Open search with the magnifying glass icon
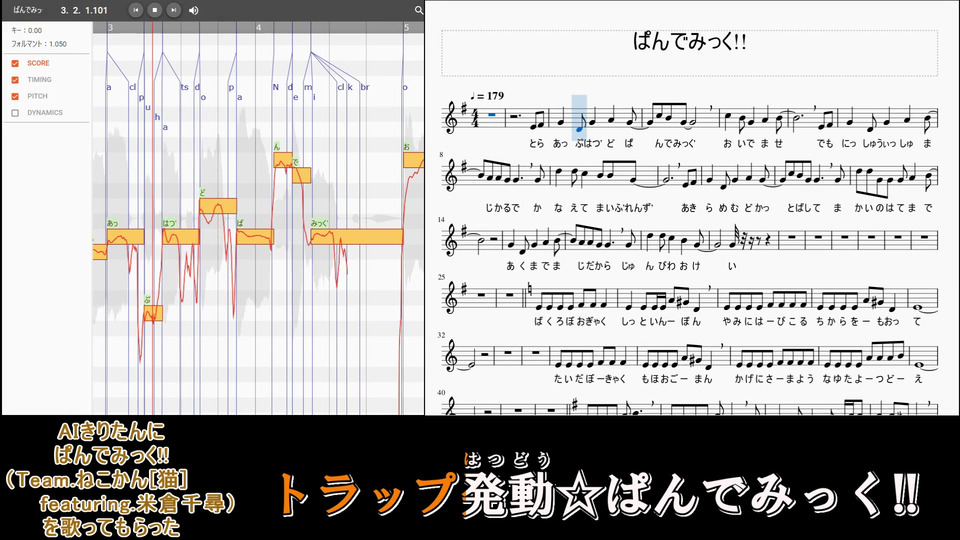960x540 pixels. click(419, 10)
